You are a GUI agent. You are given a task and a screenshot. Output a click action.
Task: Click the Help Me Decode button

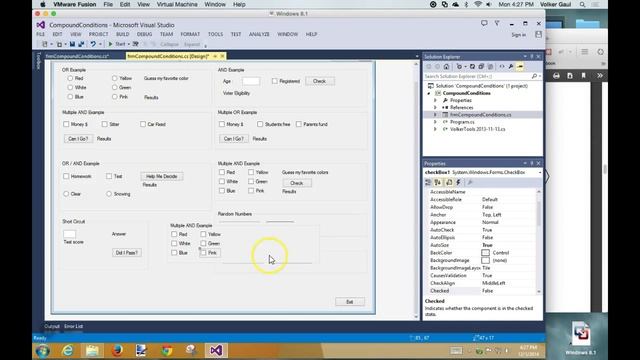click(162, 176)
